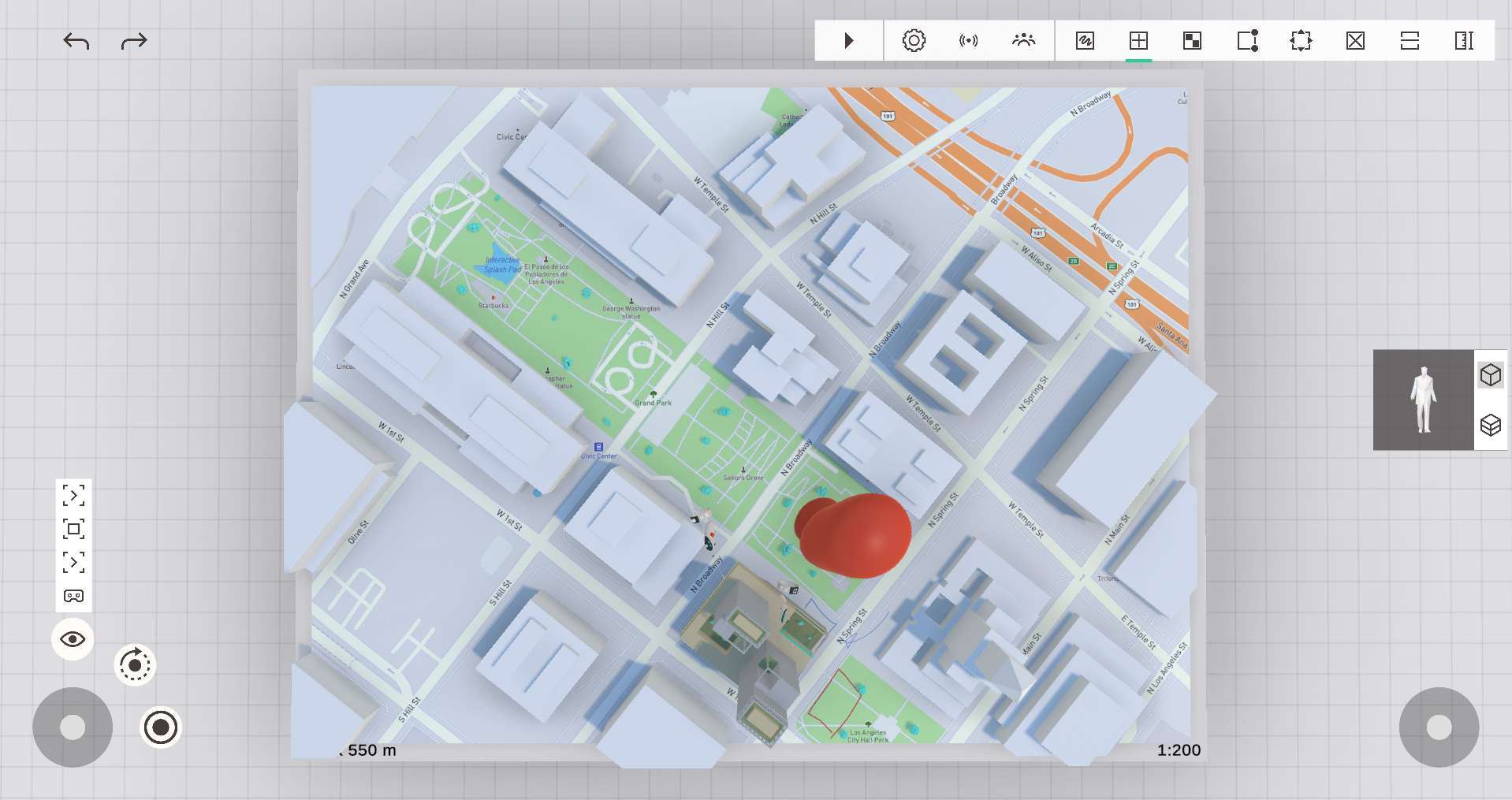Toggle the VR headset view mode
1512x800 pixels.
click(73, 596)
